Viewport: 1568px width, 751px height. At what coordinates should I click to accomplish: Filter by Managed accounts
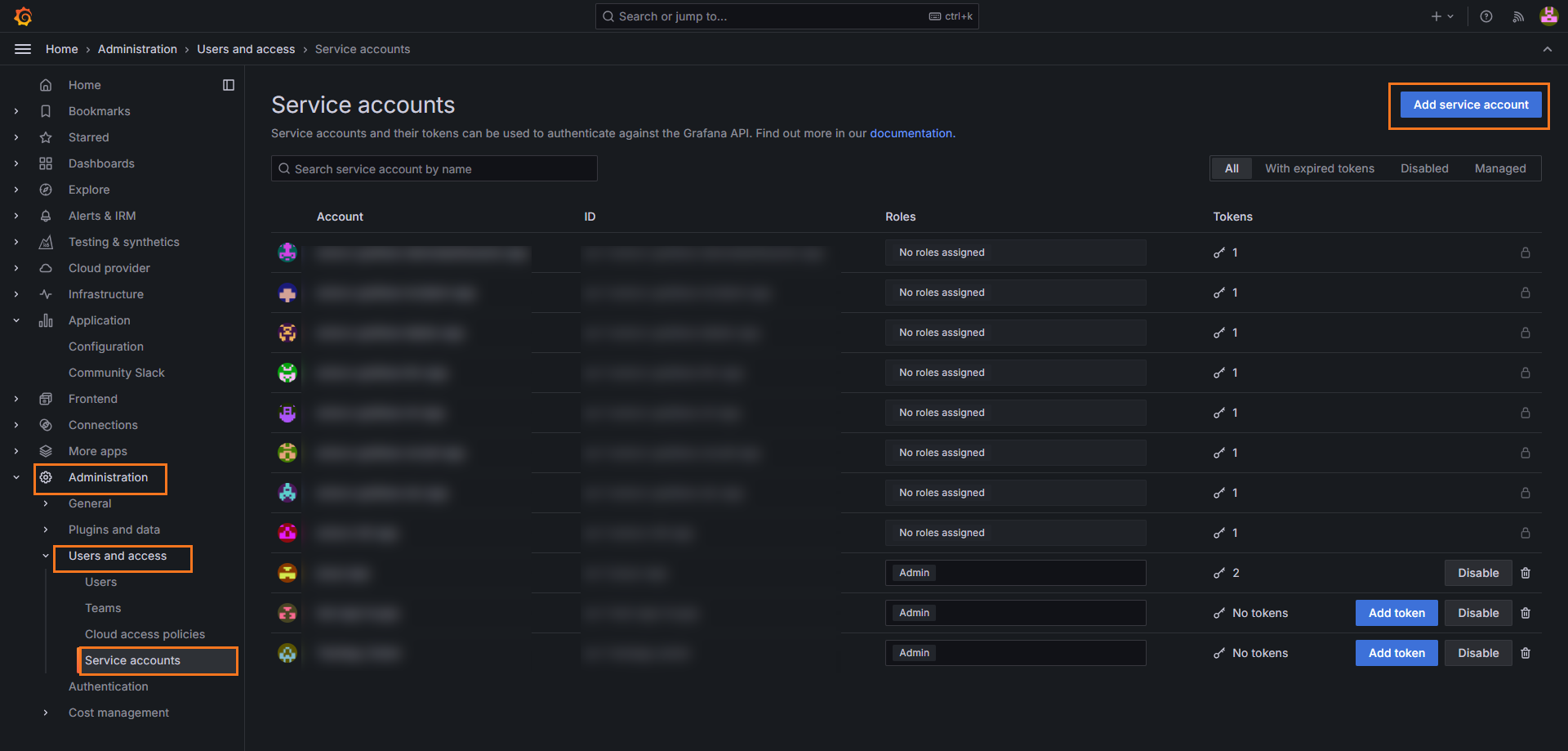coord(1500,168)
